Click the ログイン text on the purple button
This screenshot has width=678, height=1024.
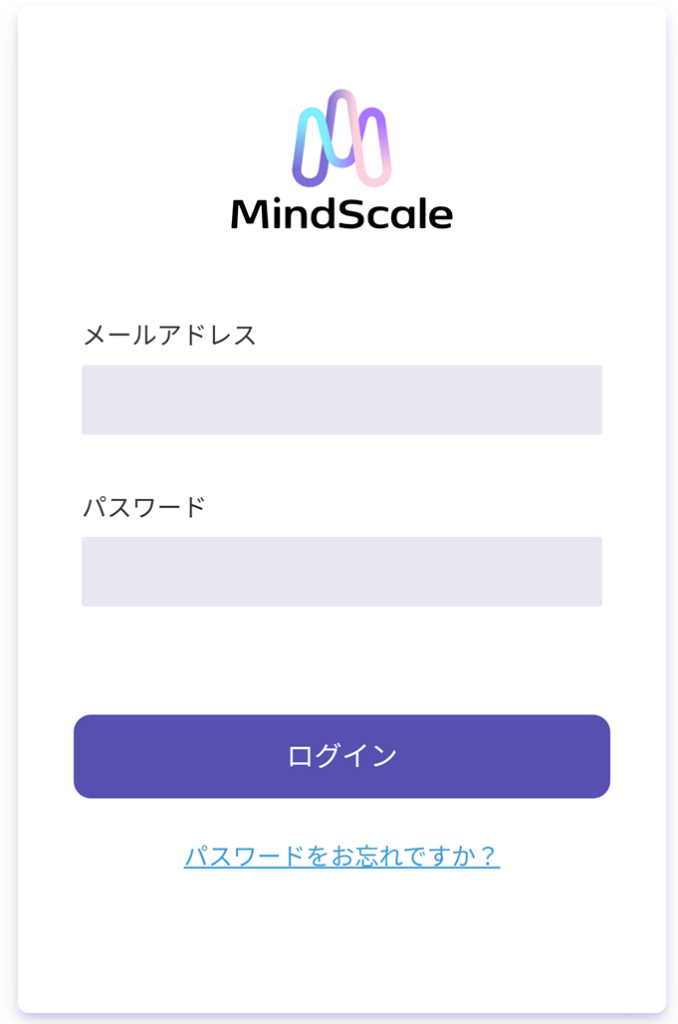[342, 756]
